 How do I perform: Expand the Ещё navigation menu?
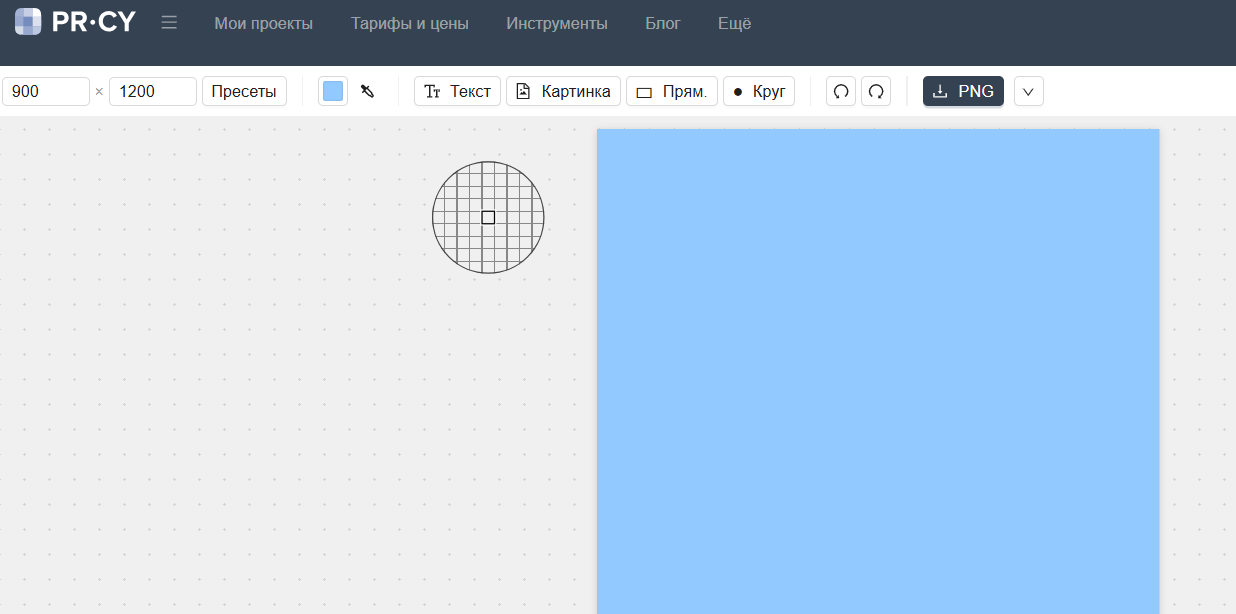[734, 23]
